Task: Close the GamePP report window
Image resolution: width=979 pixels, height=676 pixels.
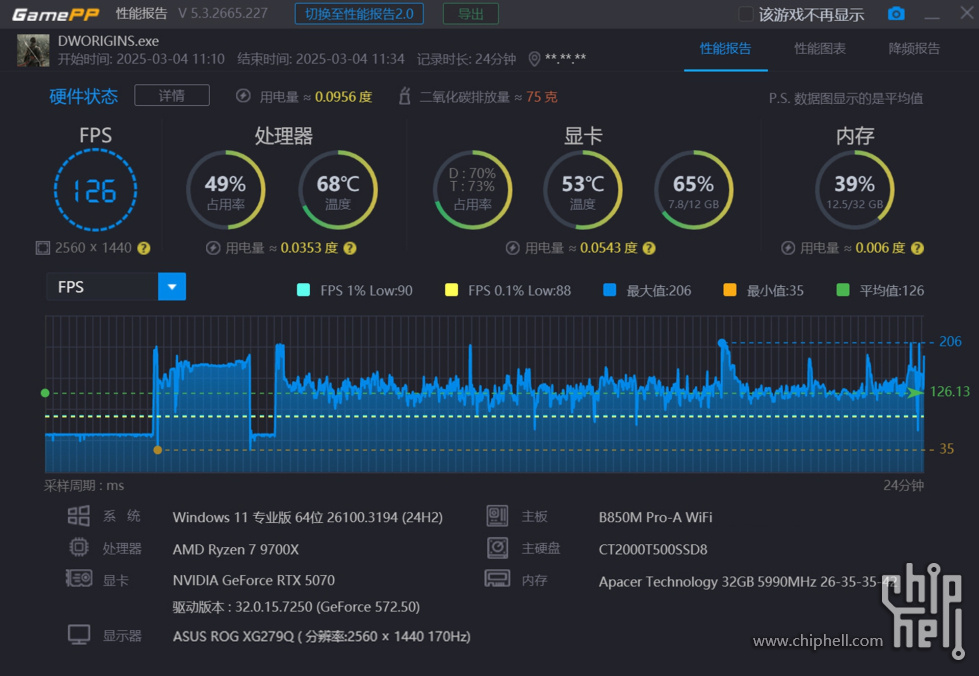Action: [x=967, y=13]
